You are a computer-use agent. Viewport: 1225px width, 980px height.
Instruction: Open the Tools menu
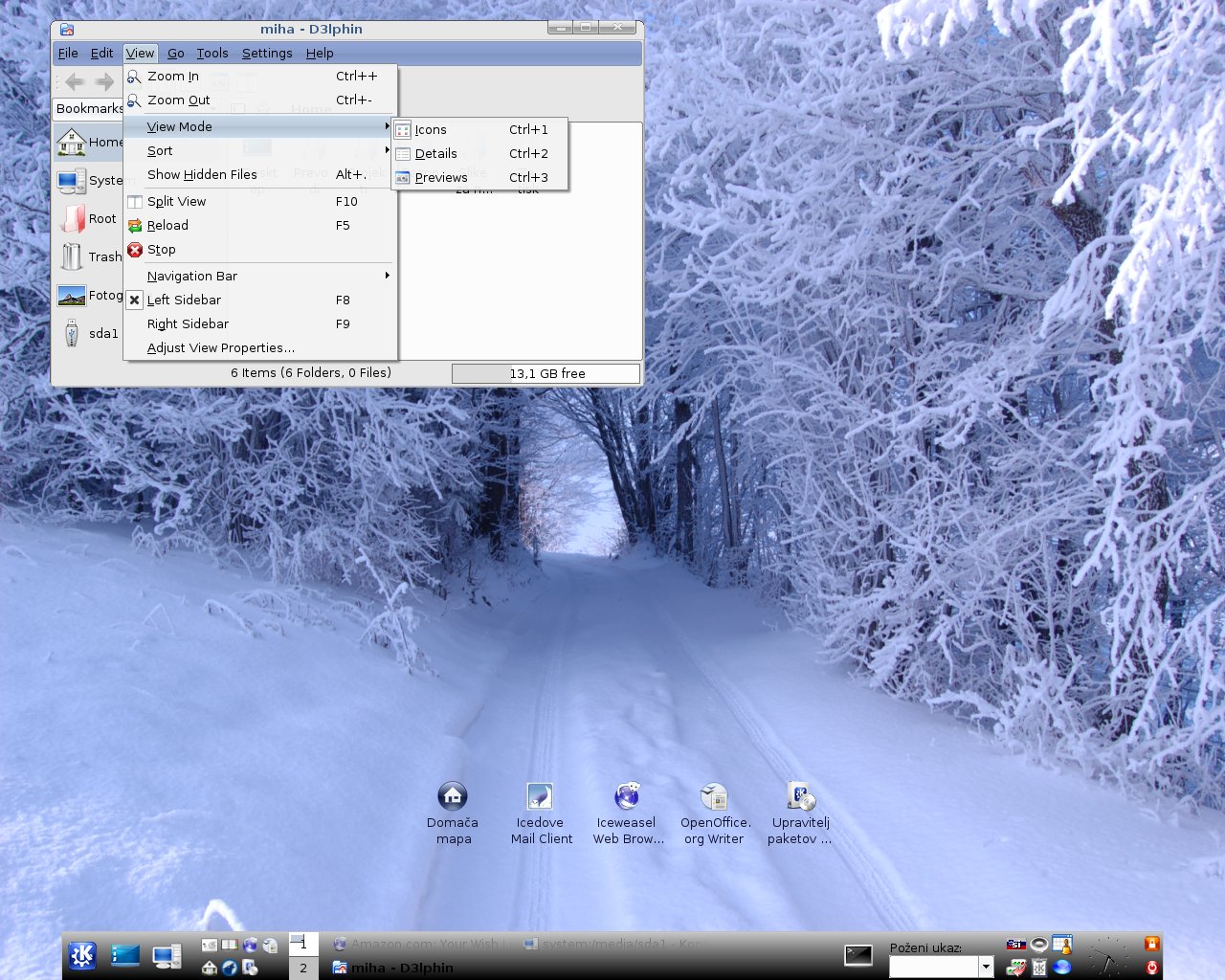pos(212,54)
